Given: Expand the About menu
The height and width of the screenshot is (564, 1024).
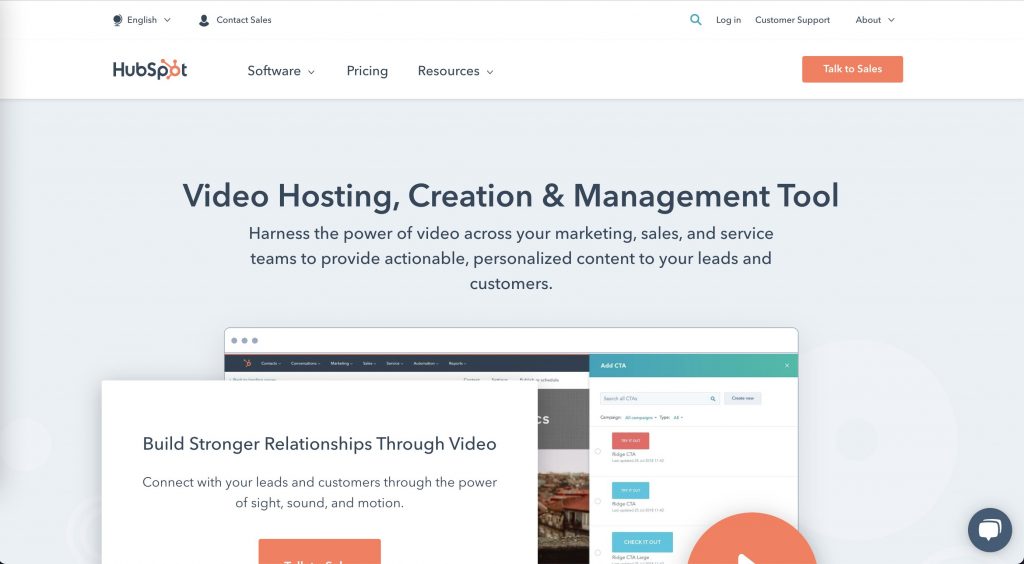Looking at the screenshot, I should point(875,20).
